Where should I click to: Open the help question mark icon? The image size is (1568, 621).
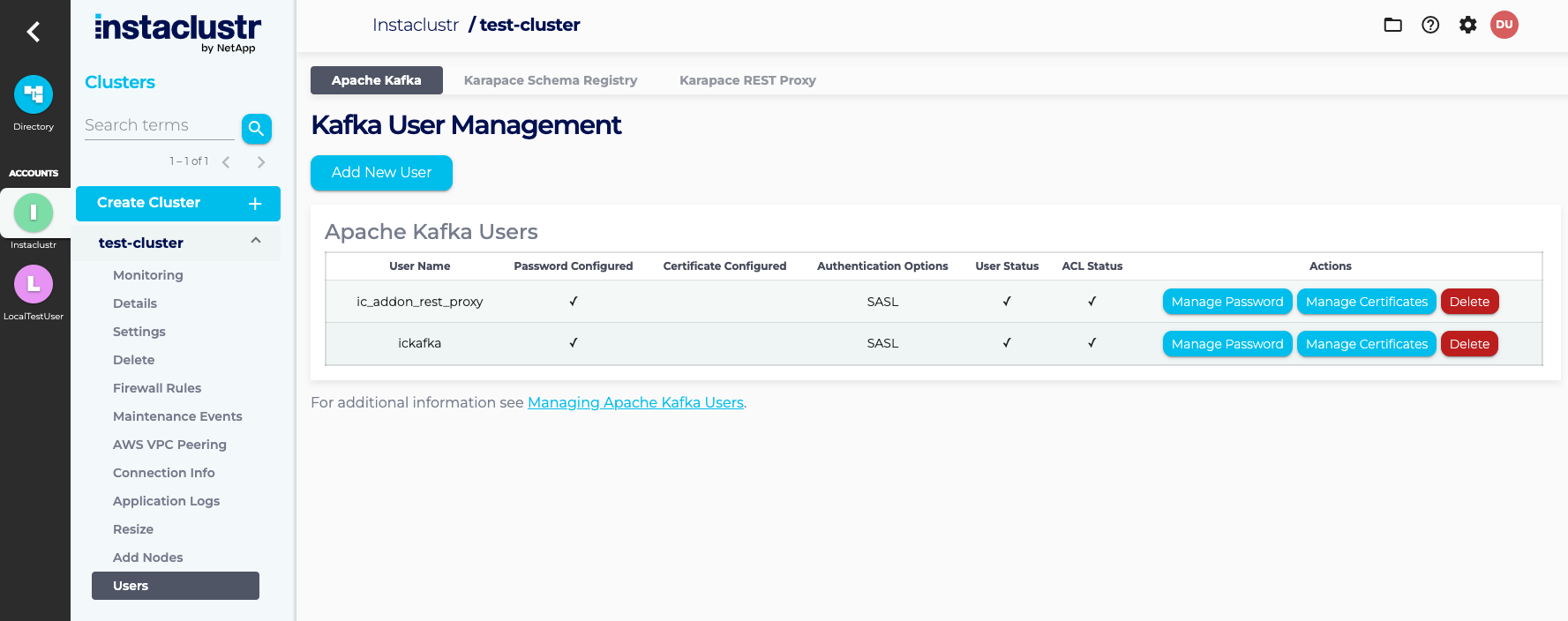pos(1430,25)
